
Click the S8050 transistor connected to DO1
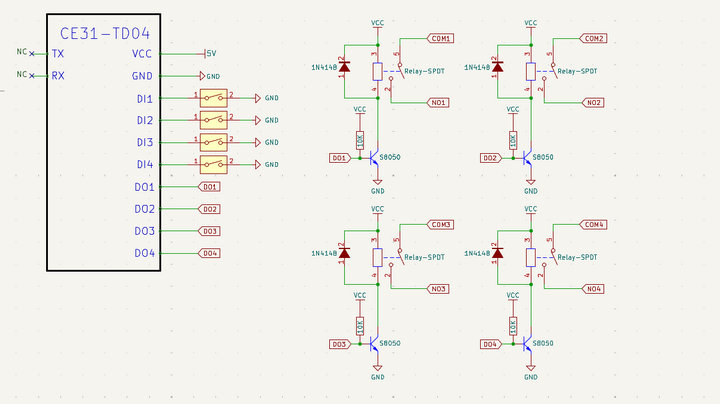[x=374, y=158]
